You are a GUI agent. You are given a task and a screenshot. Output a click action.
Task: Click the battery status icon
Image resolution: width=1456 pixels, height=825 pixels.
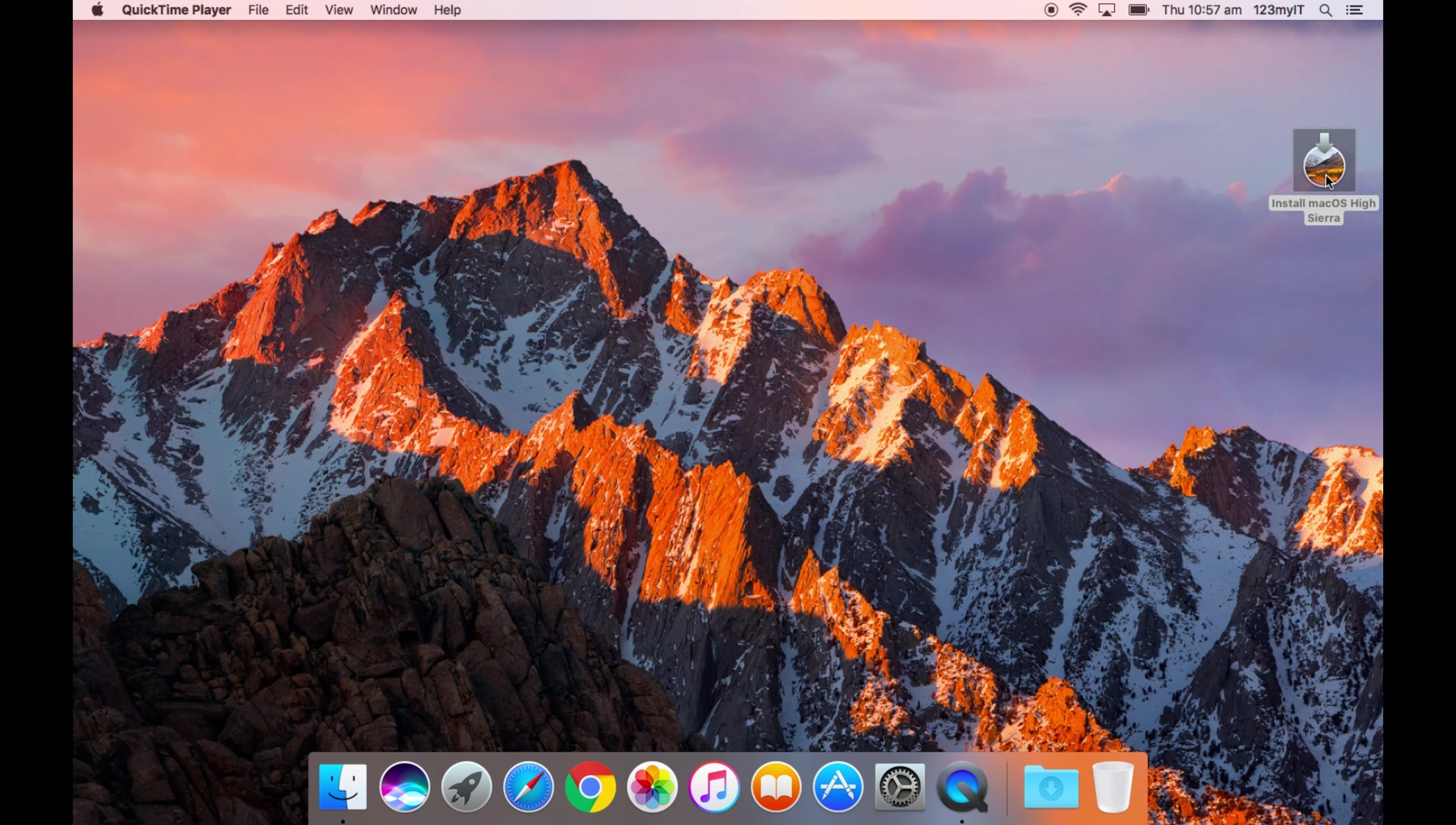[1138, 9]
